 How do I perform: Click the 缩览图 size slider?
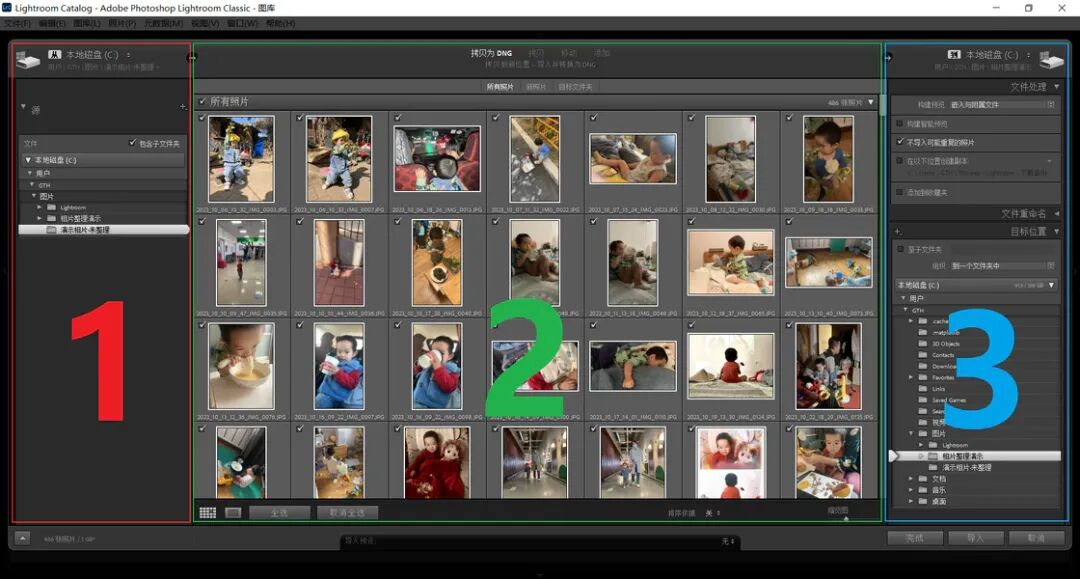(x=847, y=518)
